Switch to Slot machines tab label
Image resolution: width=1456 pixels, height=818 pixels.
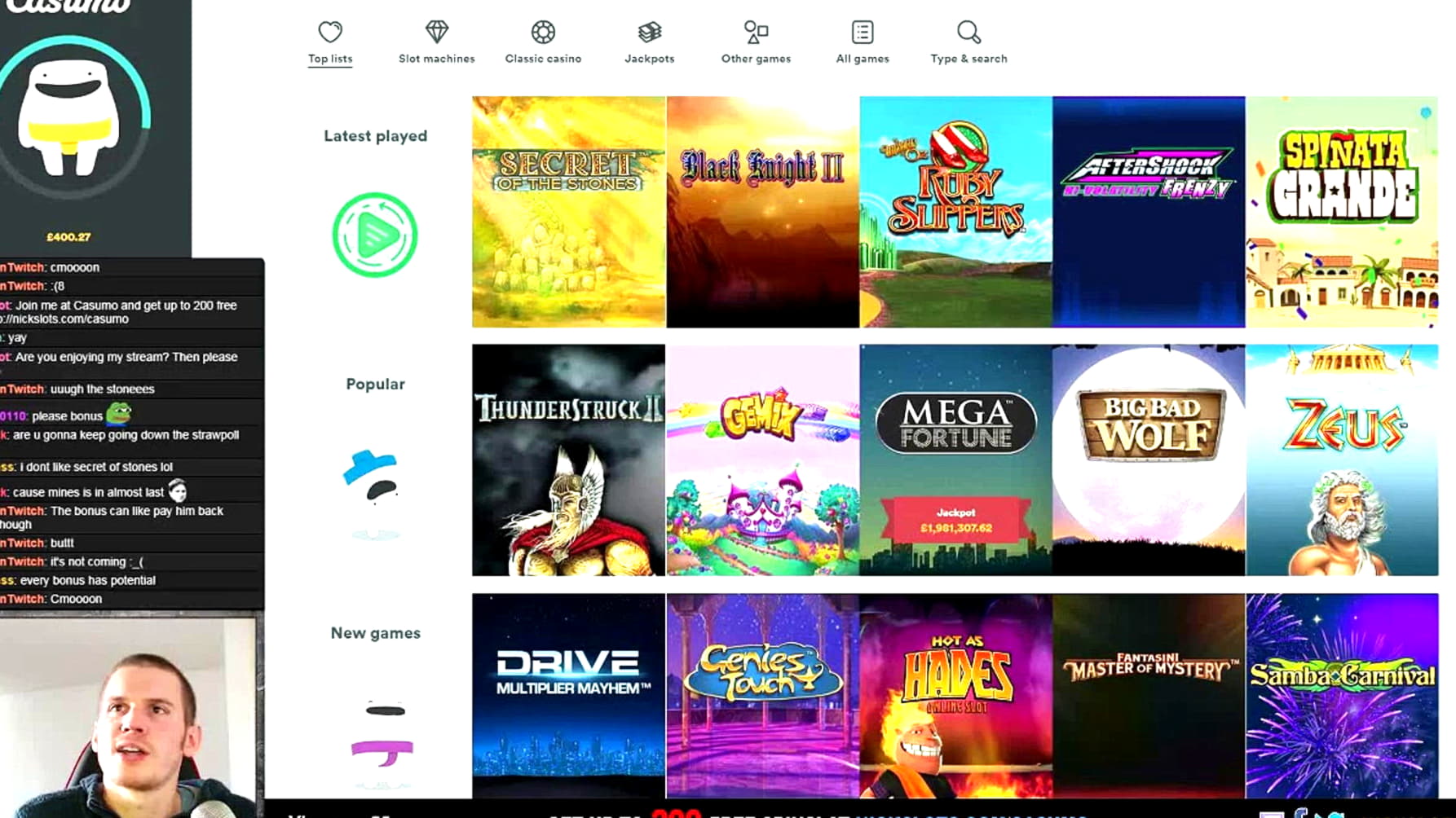pyautogui.click(x=437, y=59)
